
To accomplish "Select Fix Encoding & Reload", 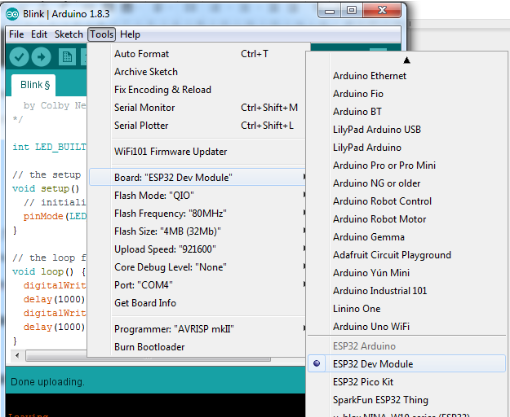I will [197, 90].
